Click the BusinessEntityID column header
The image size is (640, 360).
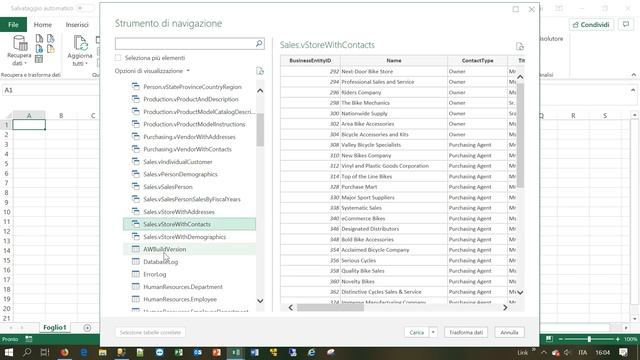pos(310,60)
